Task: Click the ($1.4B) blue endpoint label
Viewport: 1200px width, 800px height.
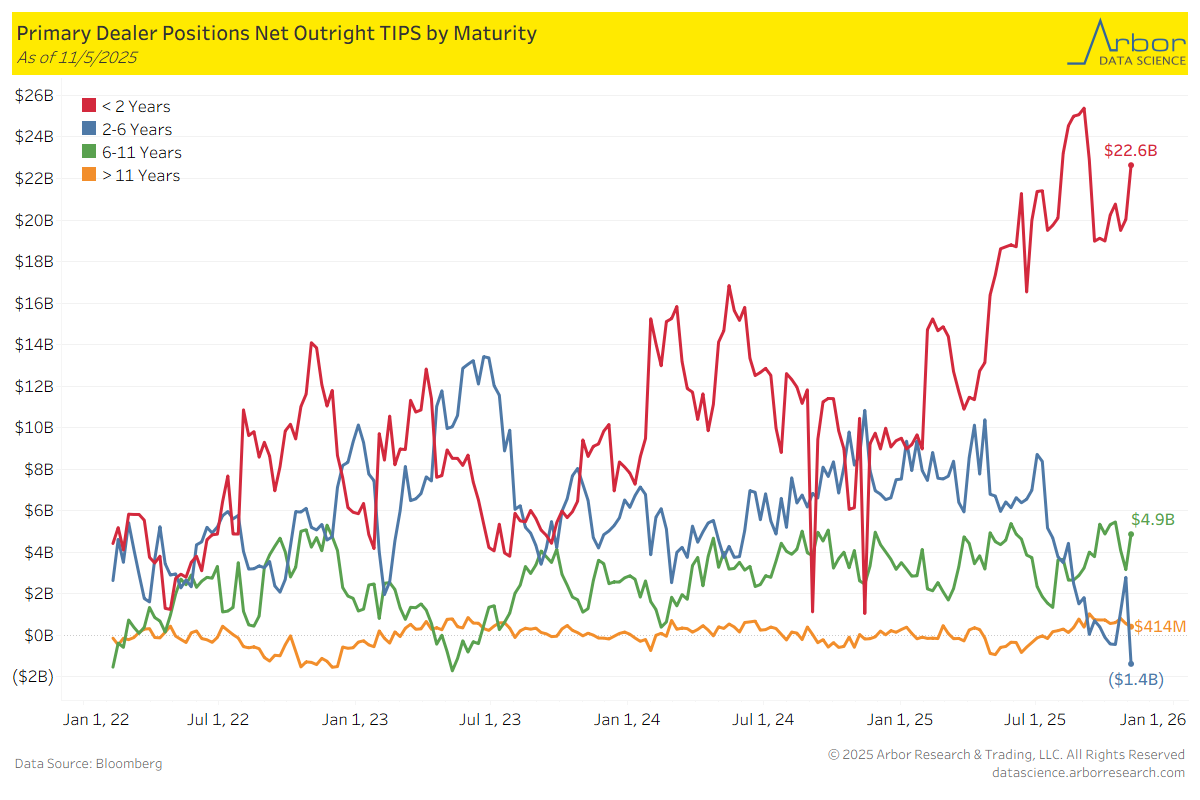Action: point(1135,680)
